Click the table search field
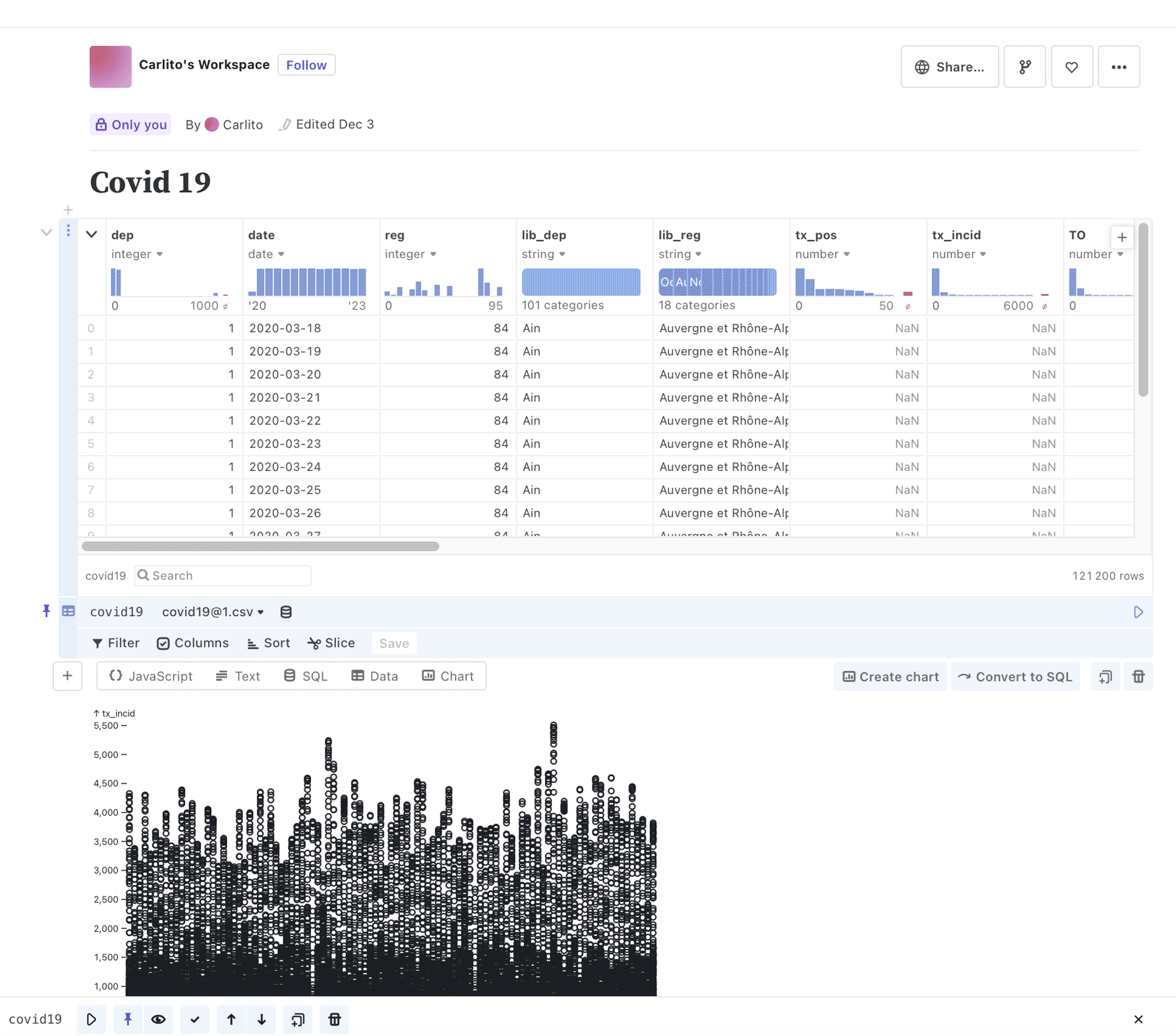This screenshot has height=1036, width=1176. click(223, 576)
